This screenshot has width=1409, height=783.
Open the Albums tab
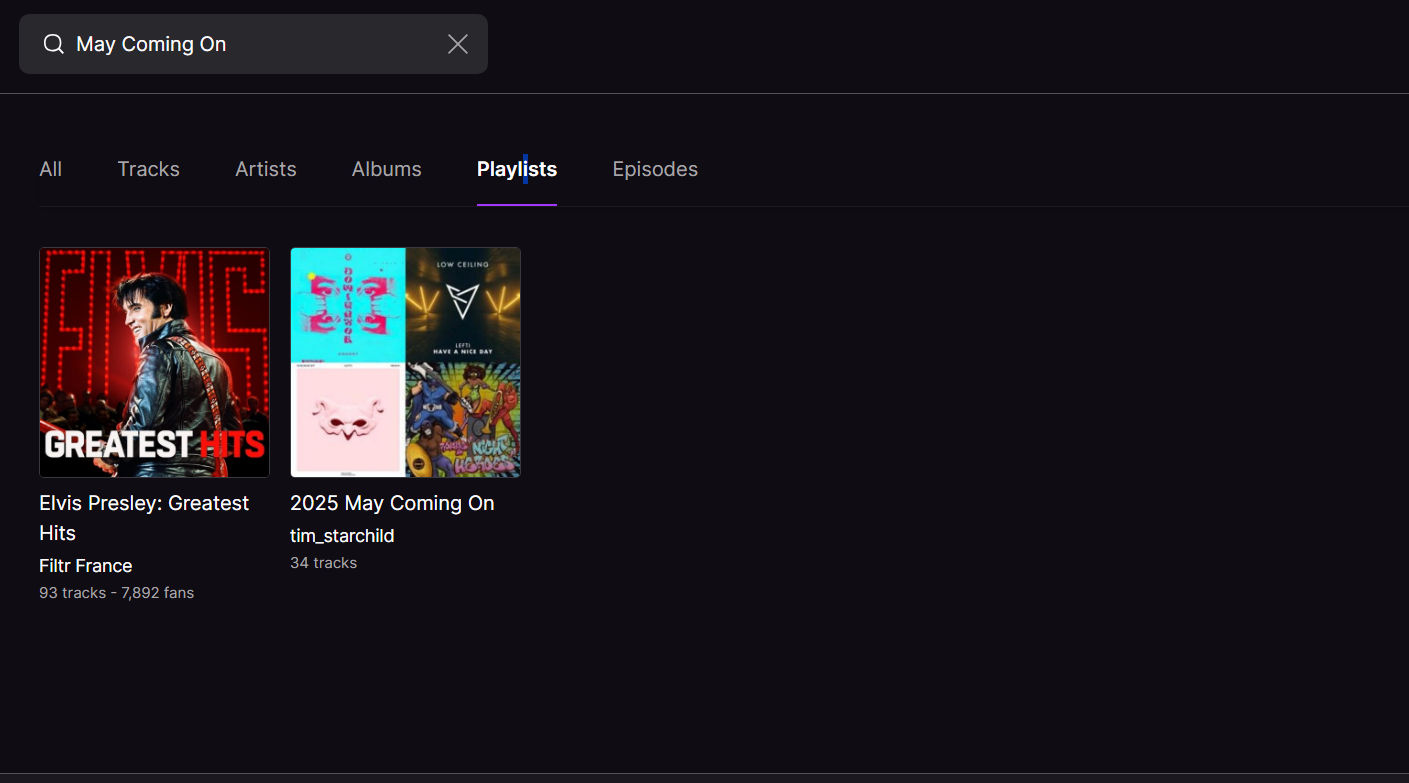pyautogui.click(x=387, y=169)
